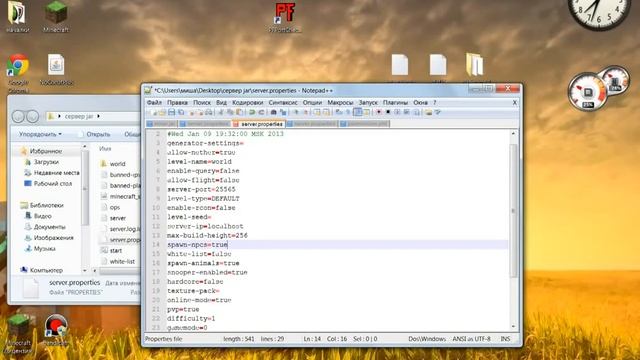
Task: Select Документы in the Explorer sidebar
Action: (45, 227)
